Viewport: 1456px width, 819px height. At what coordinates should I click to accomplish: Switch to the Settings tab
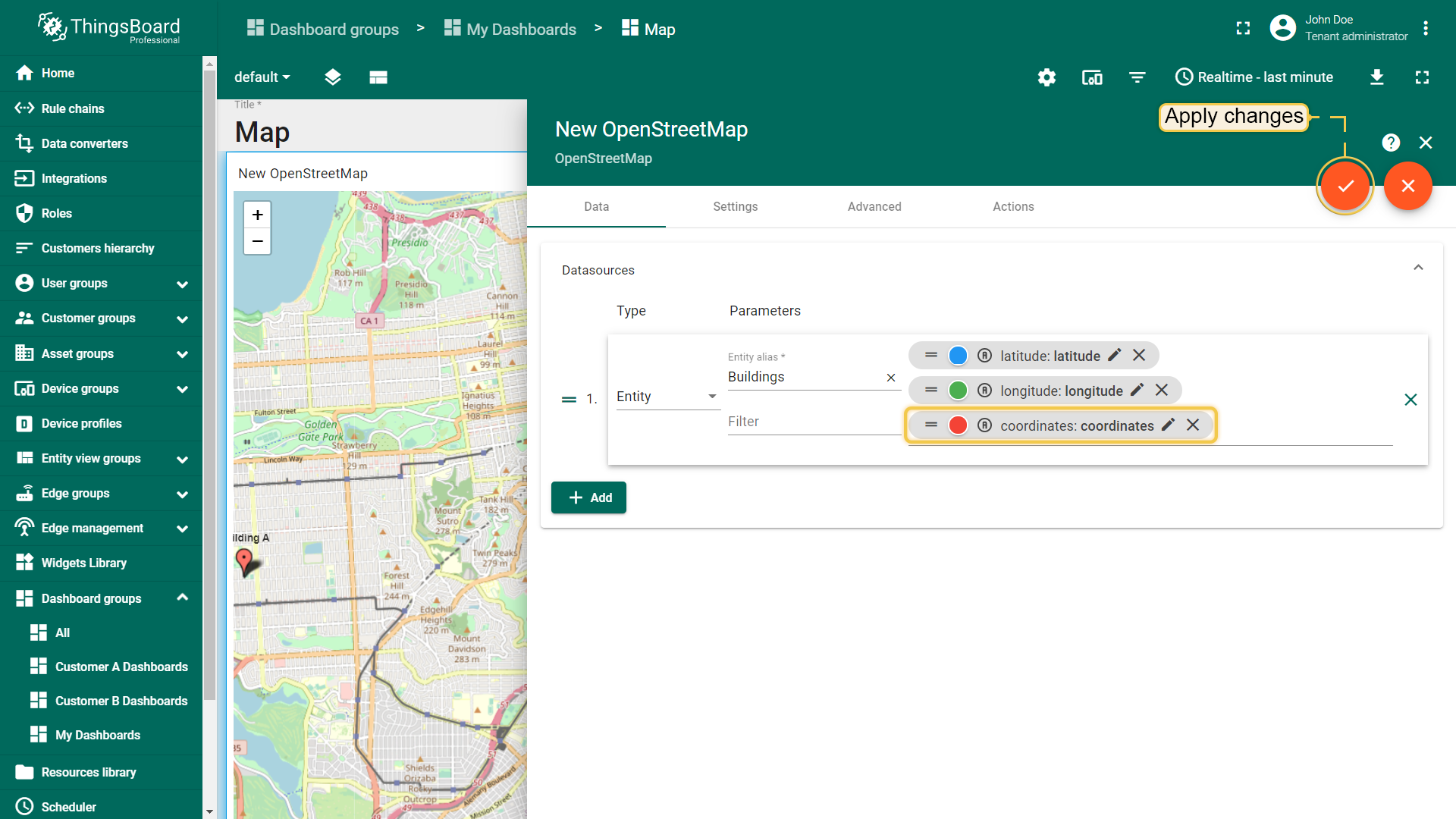(735, 206)
